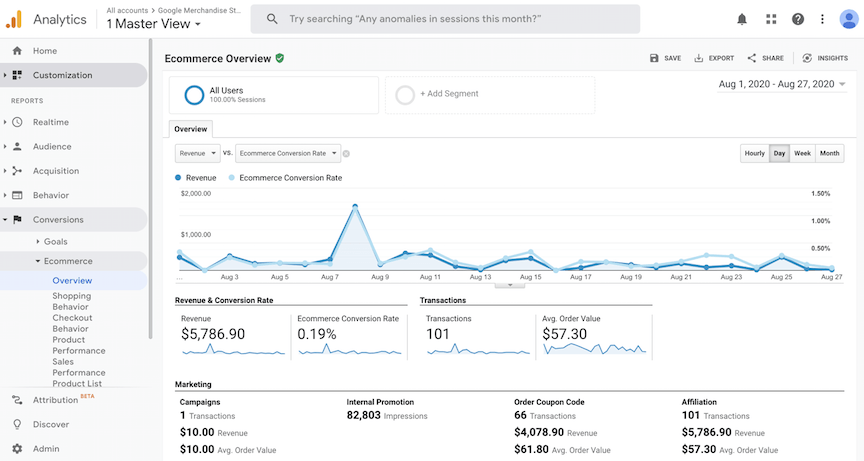Expand the Audience reports arrow
The width and height of the screenshot is (864, 461).
[x=4, y=147]
